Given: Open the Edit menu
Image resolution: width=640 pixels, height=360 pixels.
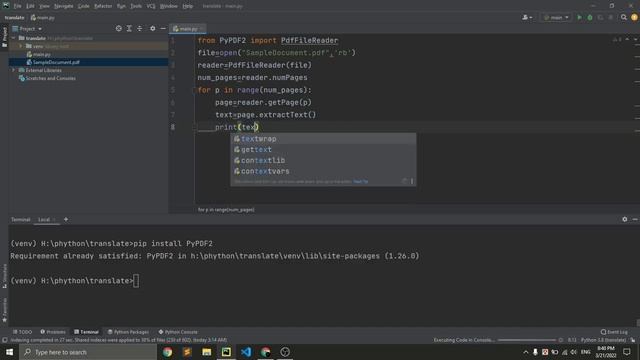Looking at the screenshot, I should (x=31, y=6).
